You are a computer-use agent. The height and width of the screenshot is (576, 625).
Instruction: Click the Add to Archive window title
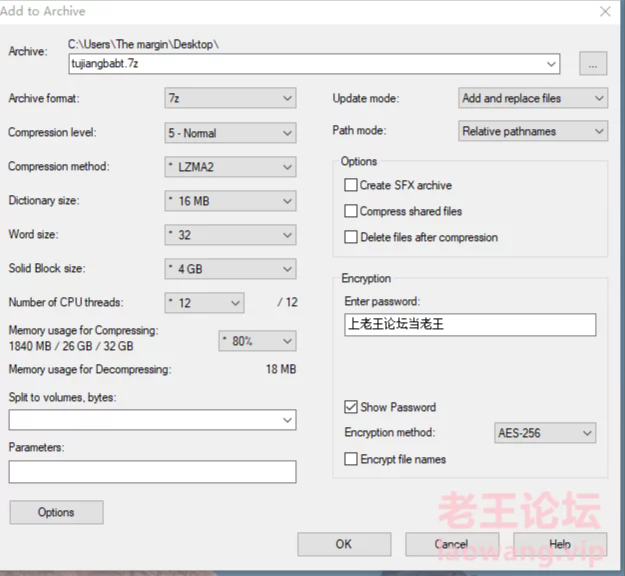pos(43,11)
